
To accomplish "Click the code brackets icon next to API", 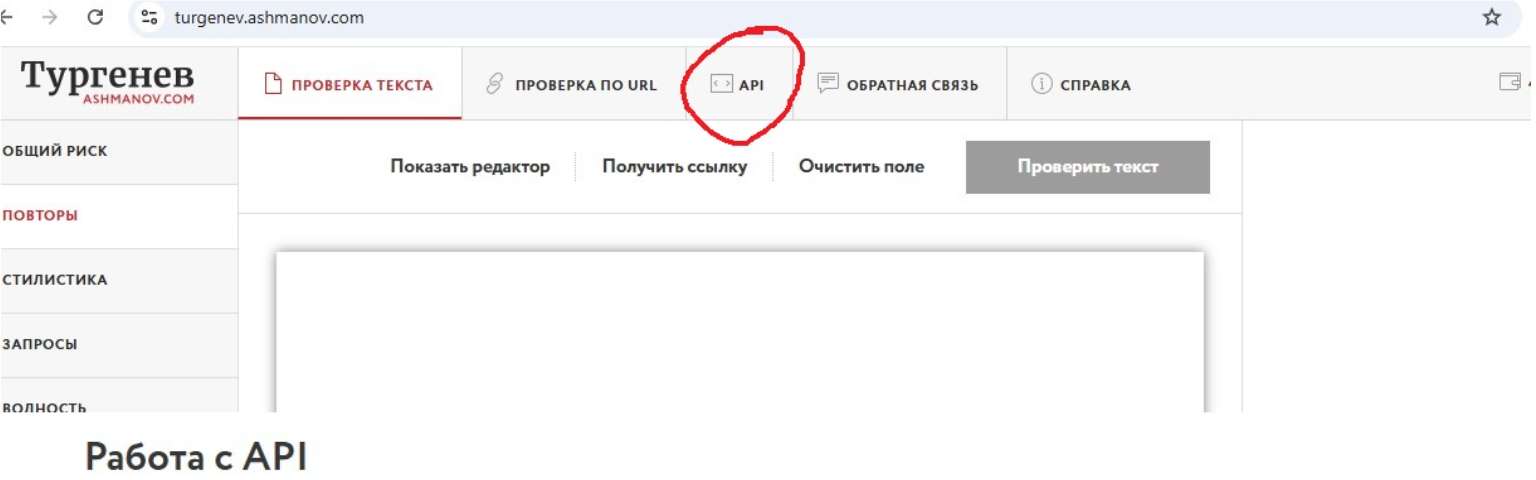I will 721,85.
